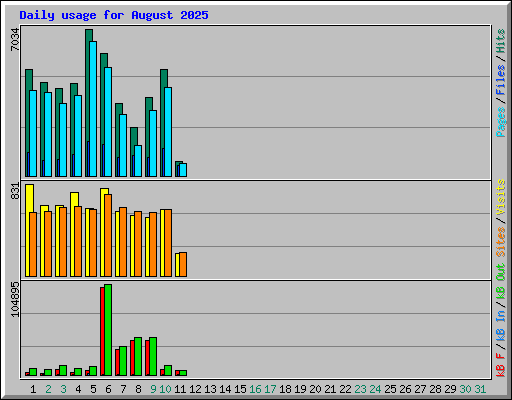512x400 pixels.
Task: Click the green kB Out bar for day 8
Action: [x=138, y=356]
